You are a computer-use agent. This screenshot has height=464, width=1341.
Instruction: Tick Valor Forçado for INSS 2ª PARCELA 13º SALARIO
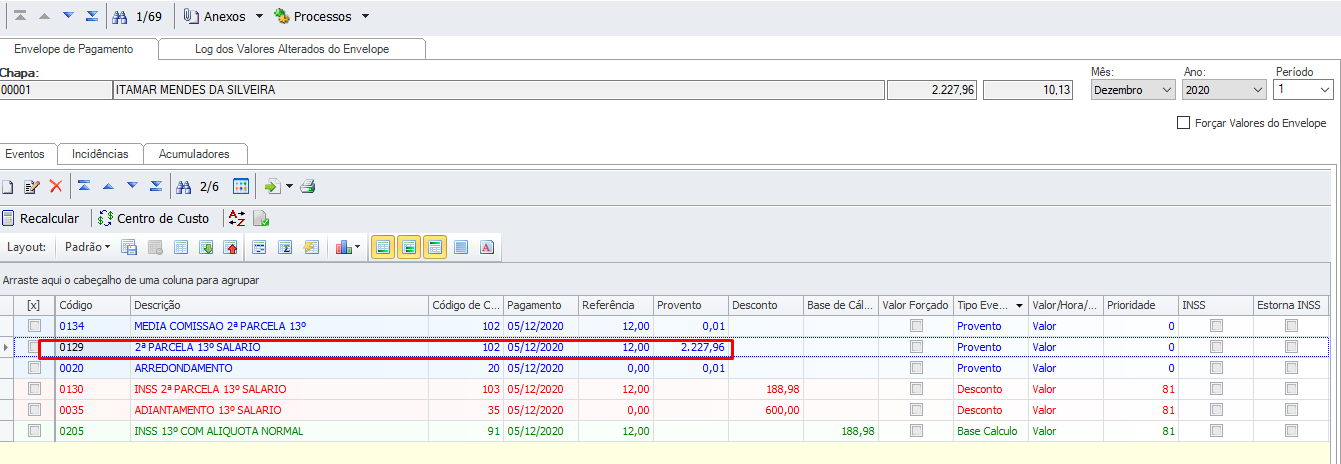(x=916, y=389)
